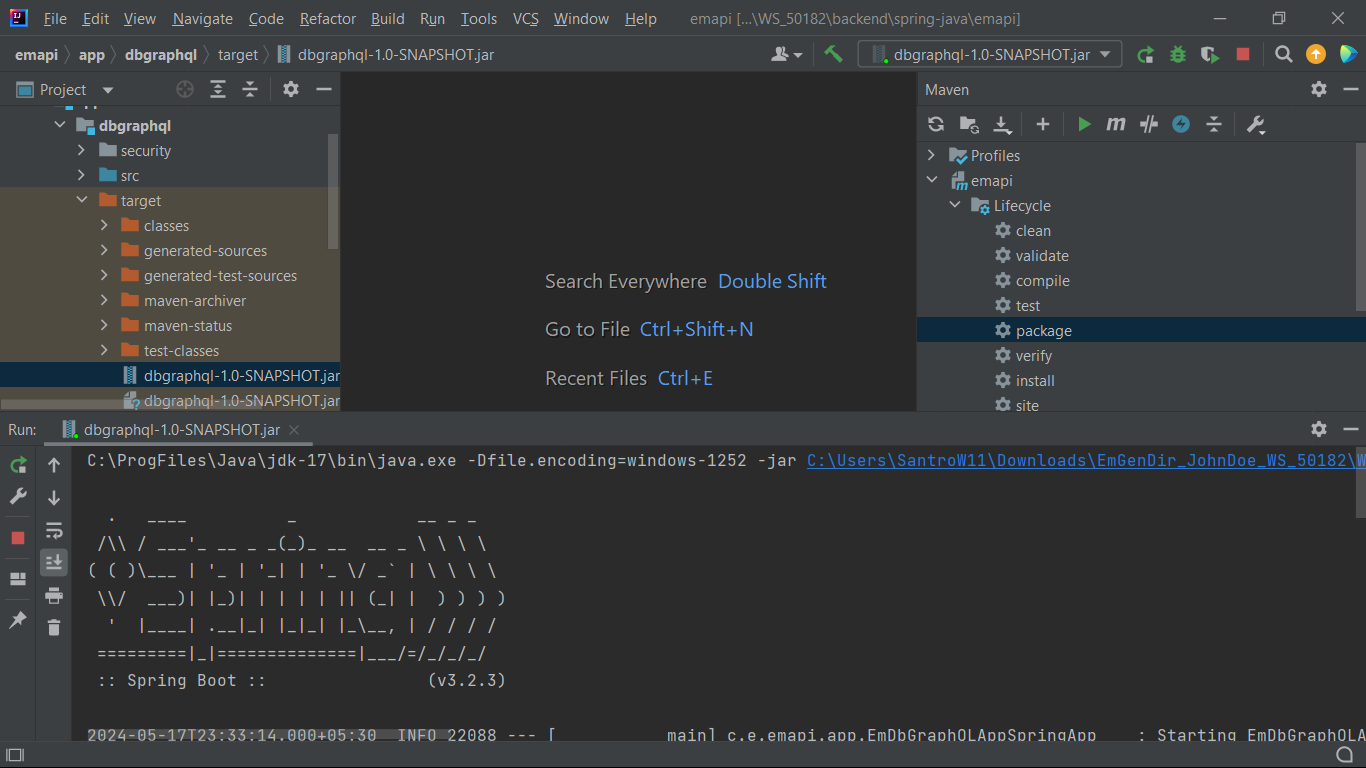Run Maven build with green play icon

click(1084, 124)
